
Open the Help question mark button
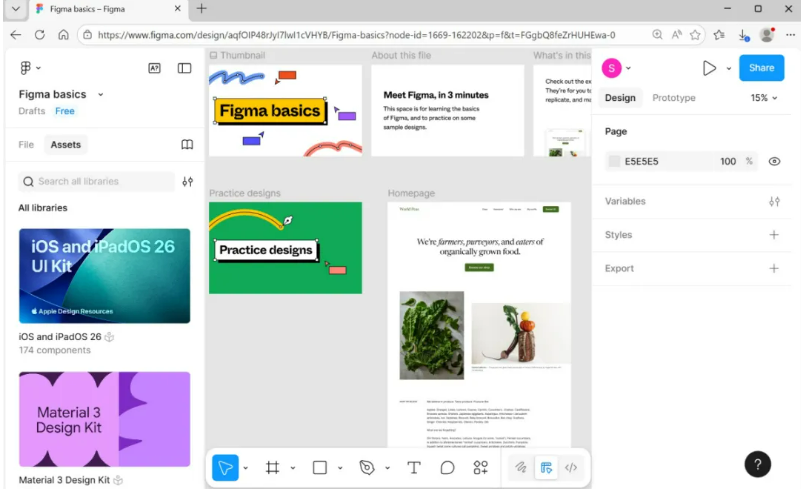pyautogui.click(x=758, y=464)
